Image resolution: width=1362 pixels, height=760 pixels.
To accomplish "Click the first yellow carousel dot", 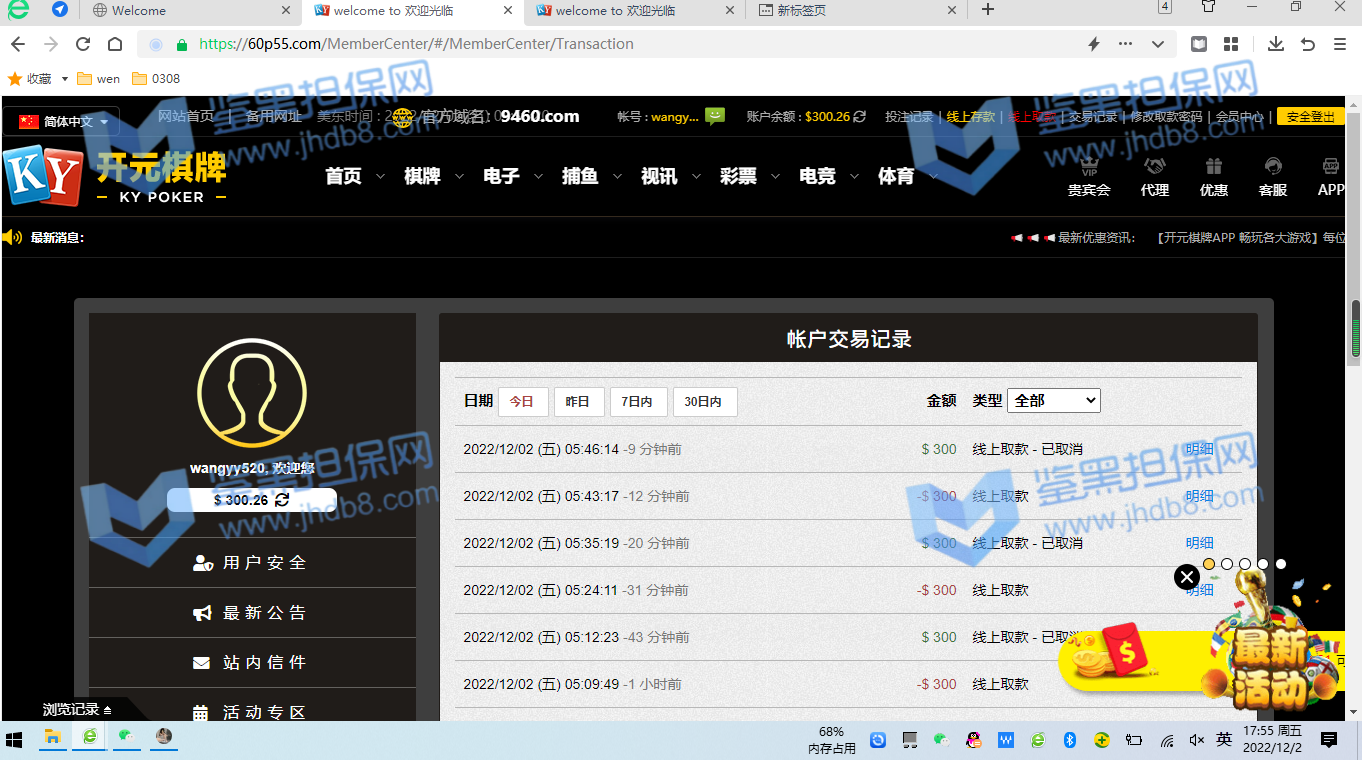I will click(x=1209, y=564).
